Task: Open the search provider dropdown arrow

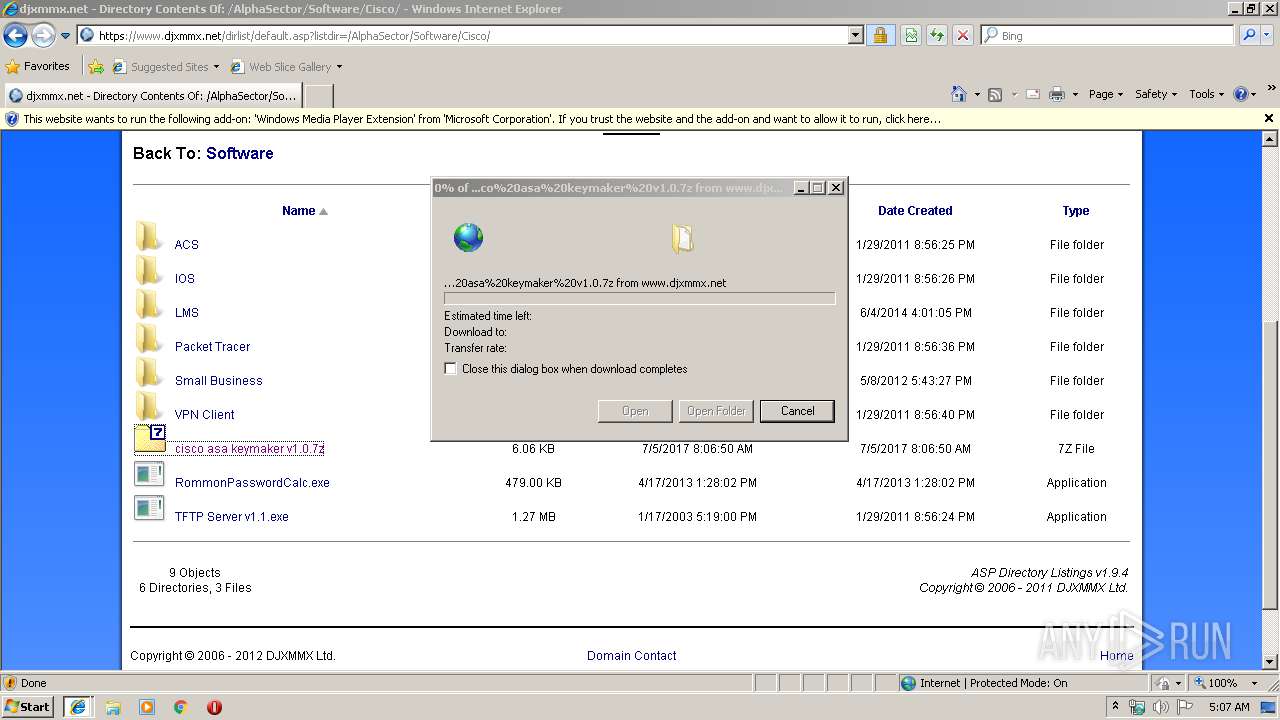Action: click(1269, 35)
